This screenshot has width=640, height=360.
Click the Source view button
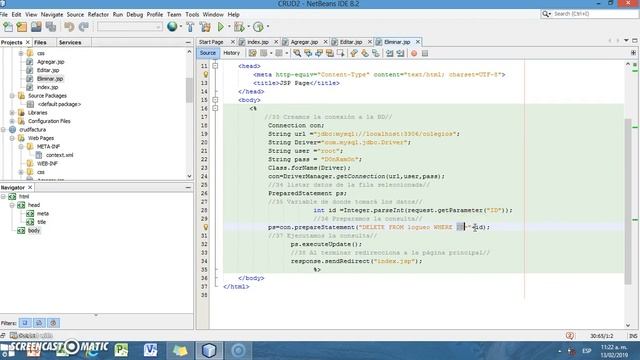pos(208,53)
